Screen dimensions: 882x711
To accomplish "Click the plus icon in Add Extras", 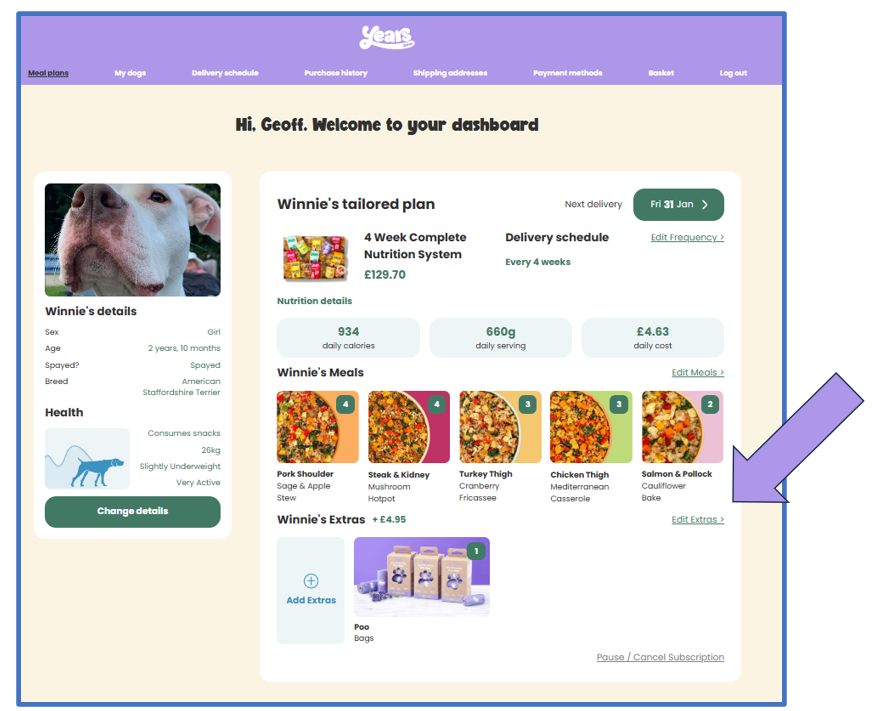I will 311,580.
